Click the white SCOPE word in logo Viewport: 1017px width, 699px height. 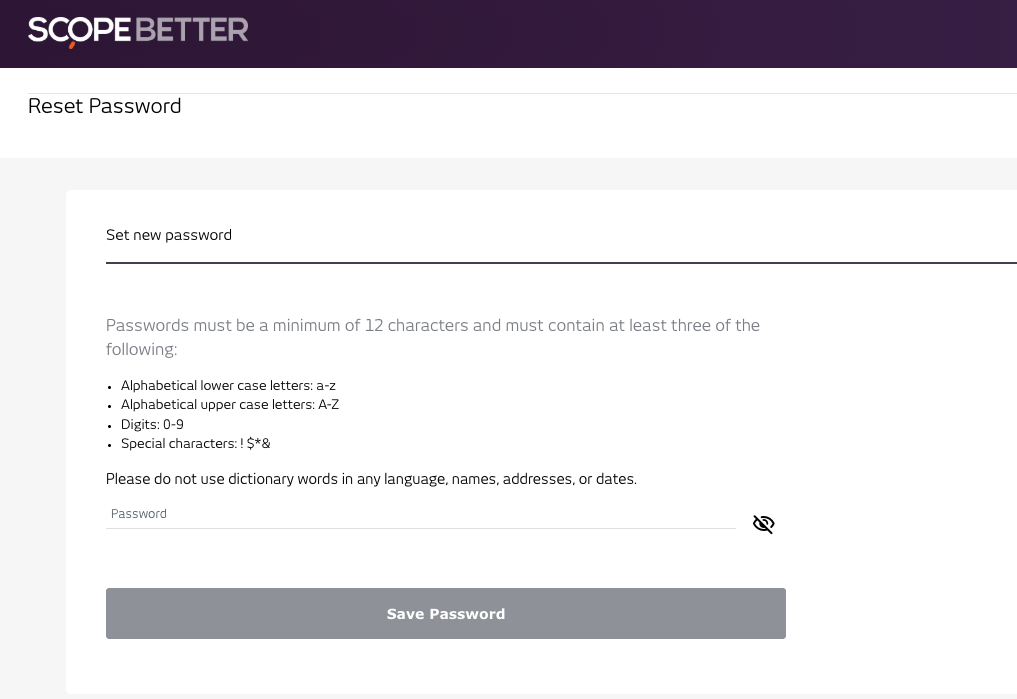pyautogui.click(x=80, y=30)
